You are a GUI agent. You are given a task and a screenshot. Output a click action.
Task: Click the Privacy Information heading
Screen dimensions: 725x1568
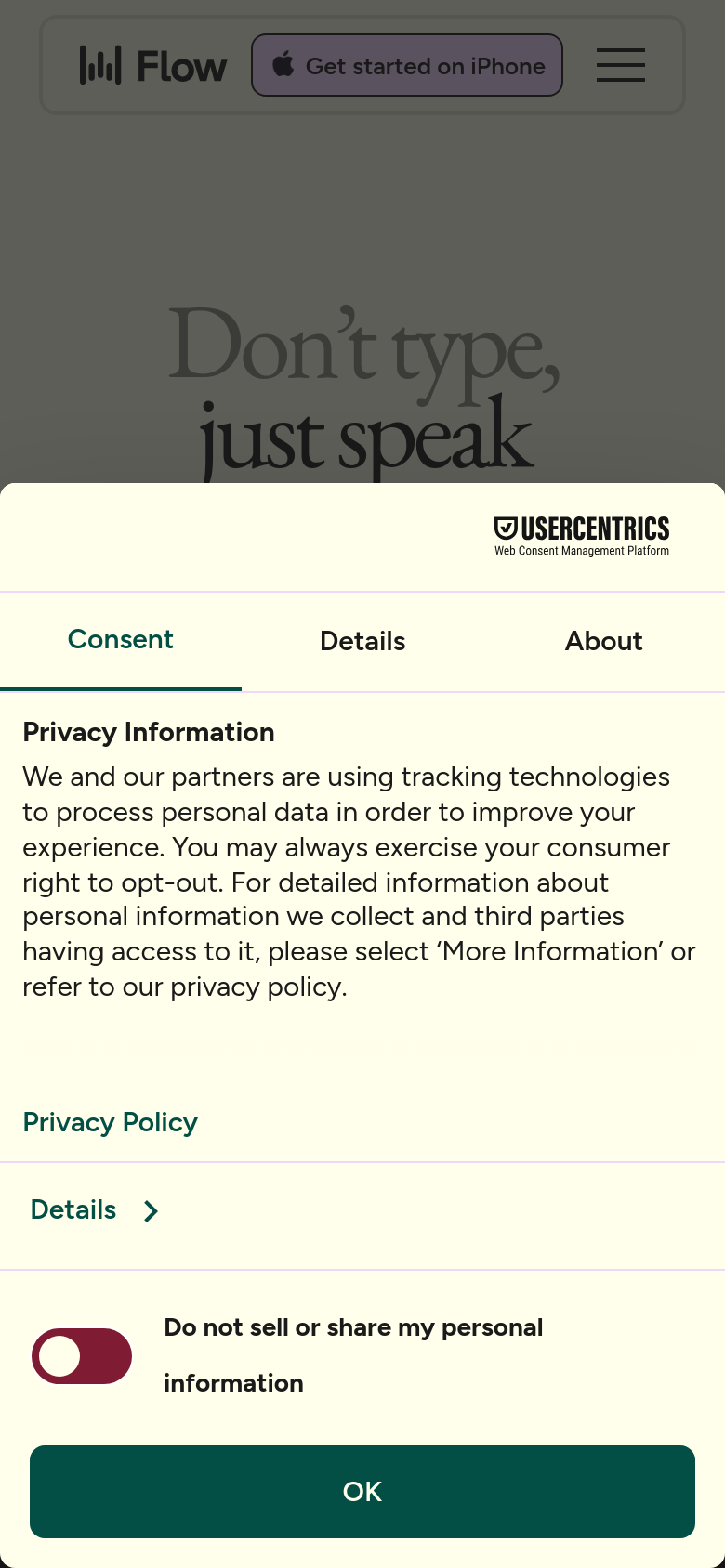point(149,732)
